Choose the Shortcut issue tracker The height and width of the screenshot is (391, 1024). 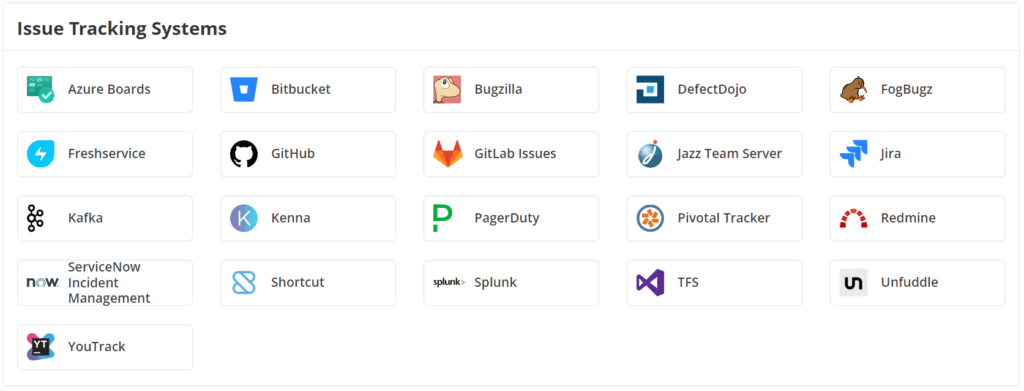[308, 283]
